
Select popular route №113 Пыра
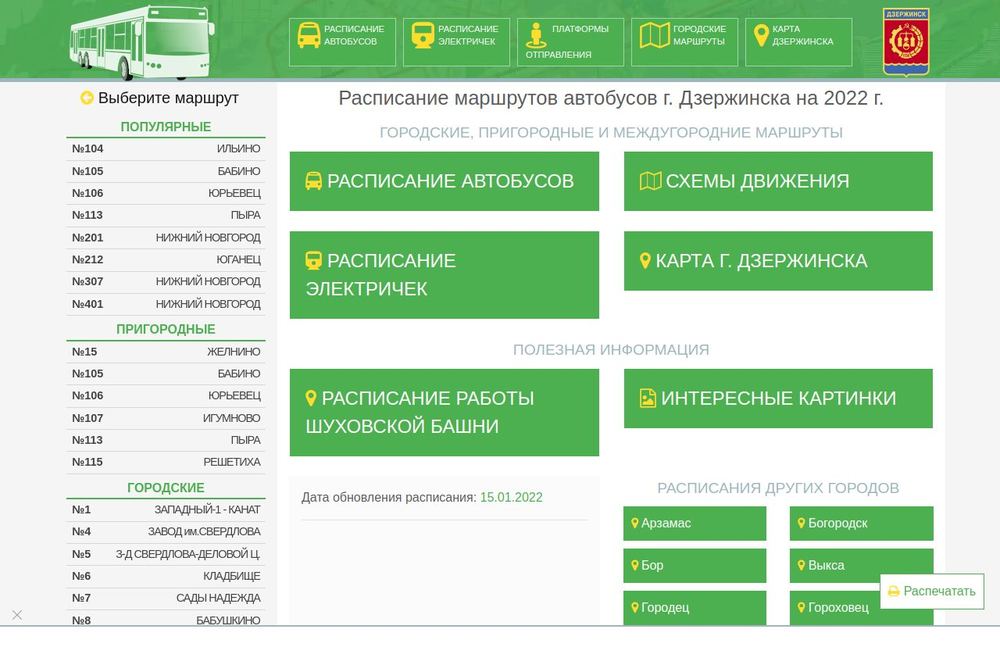click(x=166, y=215)
